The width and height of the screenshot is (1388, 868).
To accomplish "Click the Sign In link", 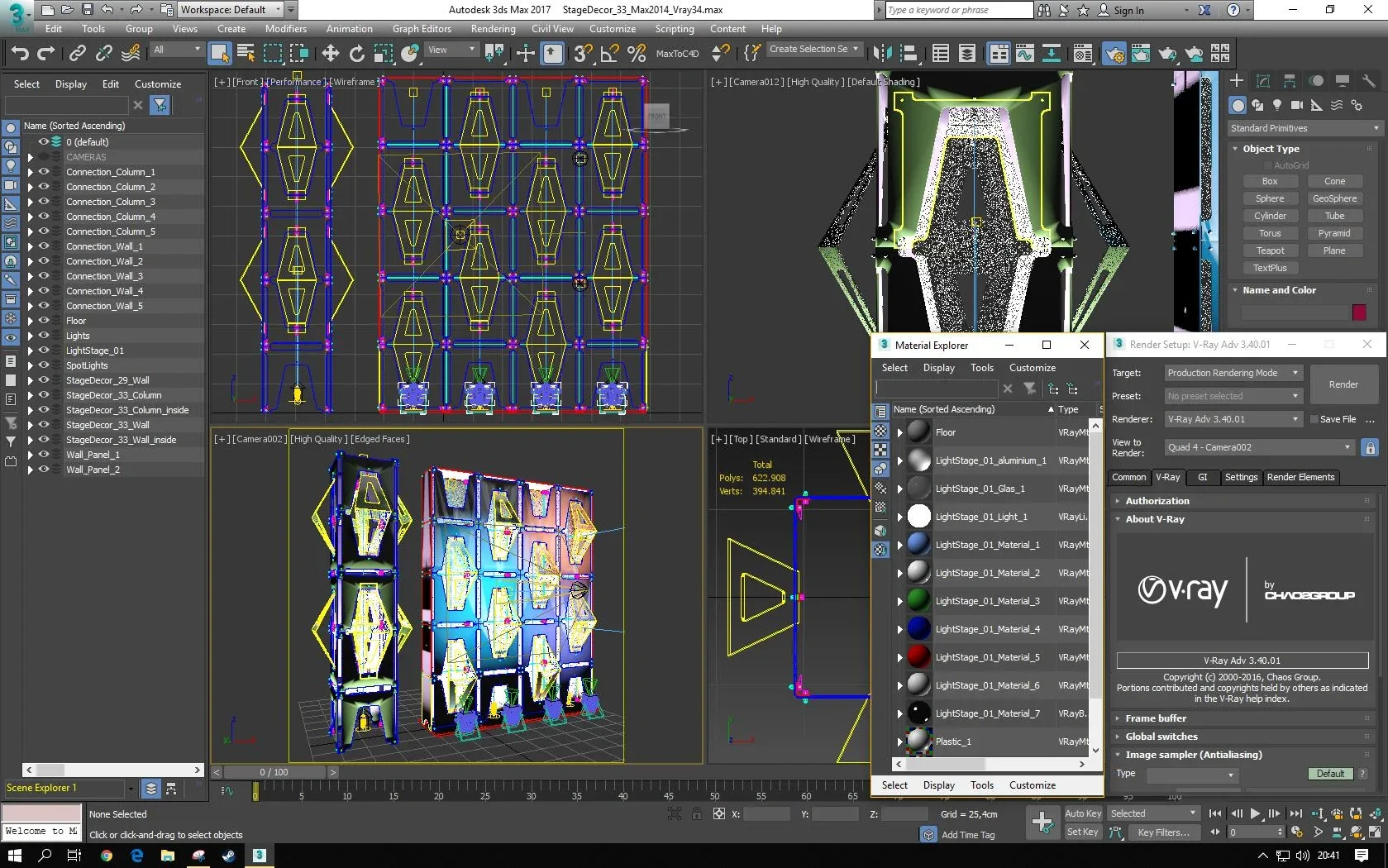I will [x=1128, y=10].
